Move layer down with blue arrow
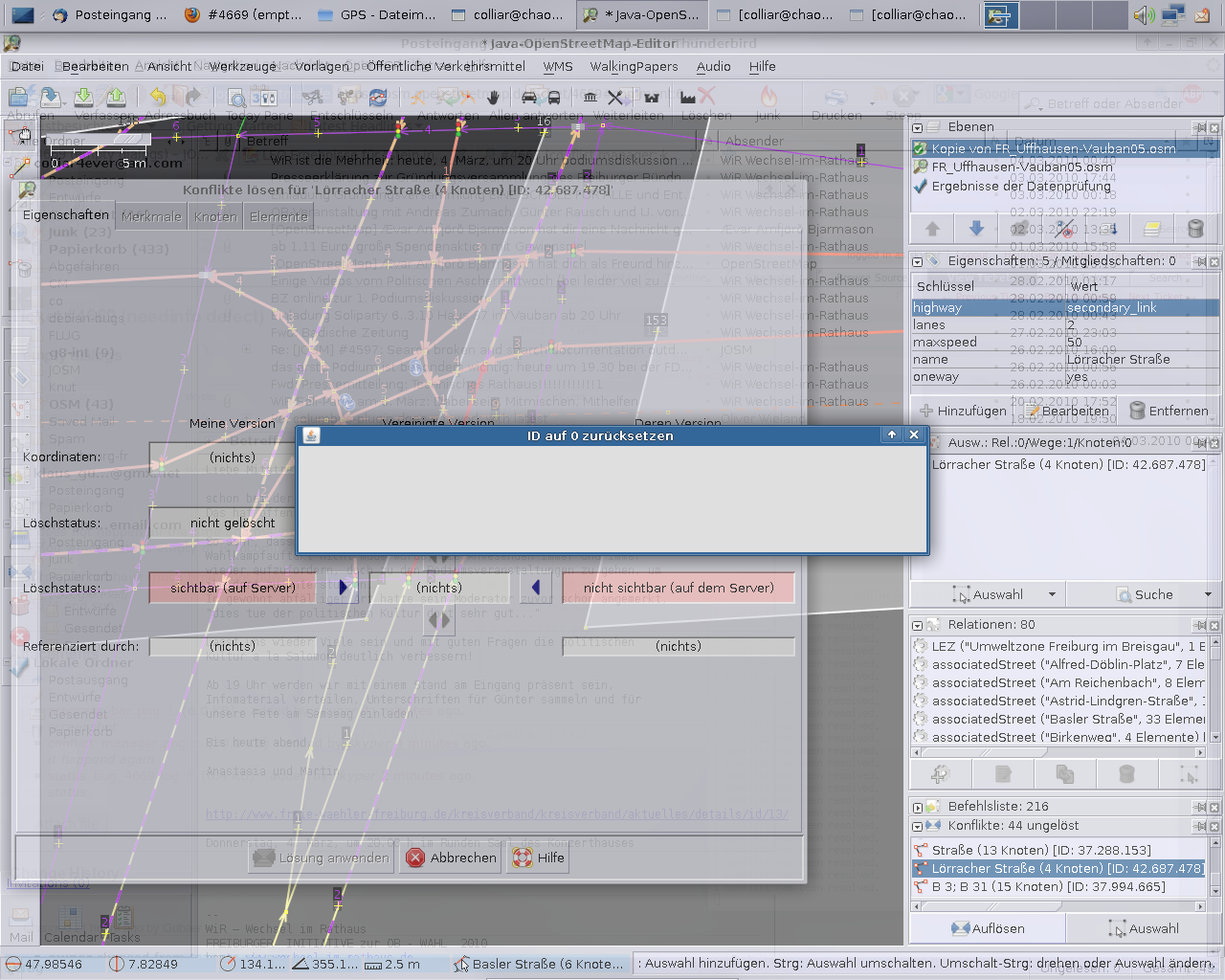Image resolution: width=1225 pixels, height=980 pixels. 976,229
